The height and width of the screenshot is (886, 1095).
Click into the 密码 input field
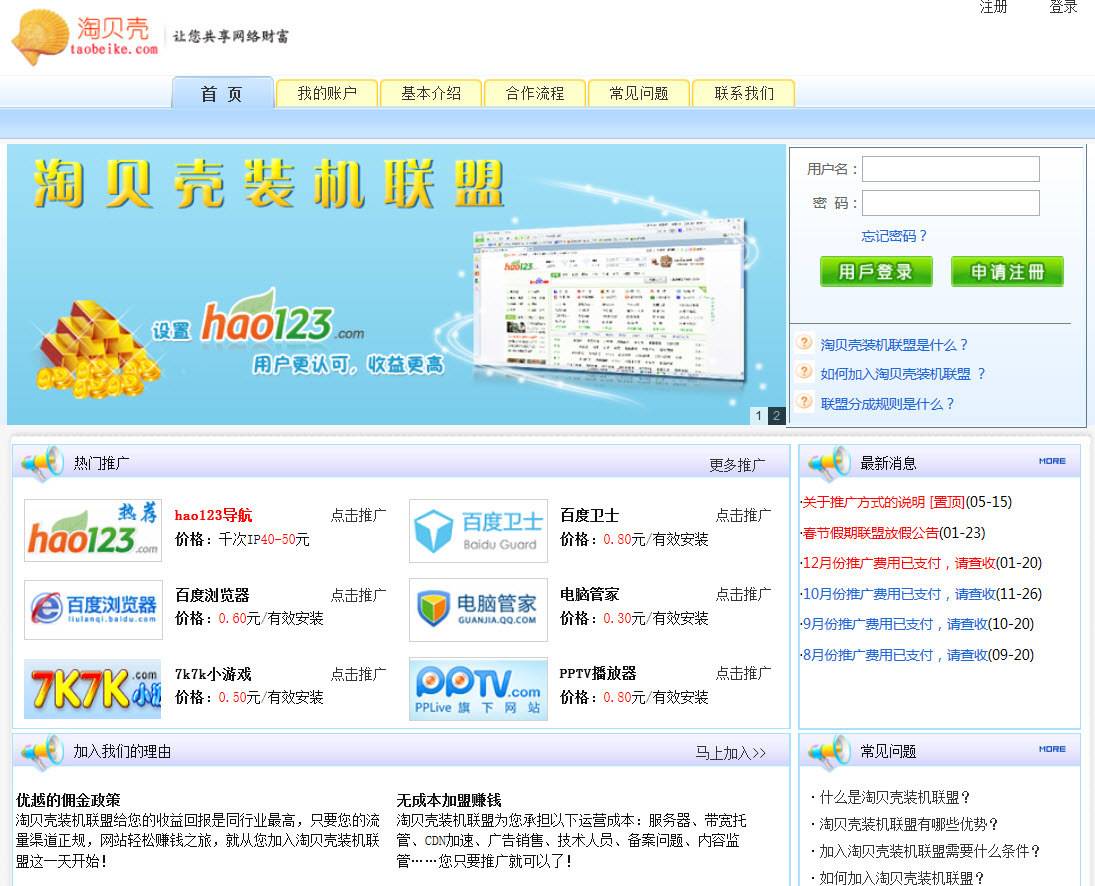tap(951, 203)
